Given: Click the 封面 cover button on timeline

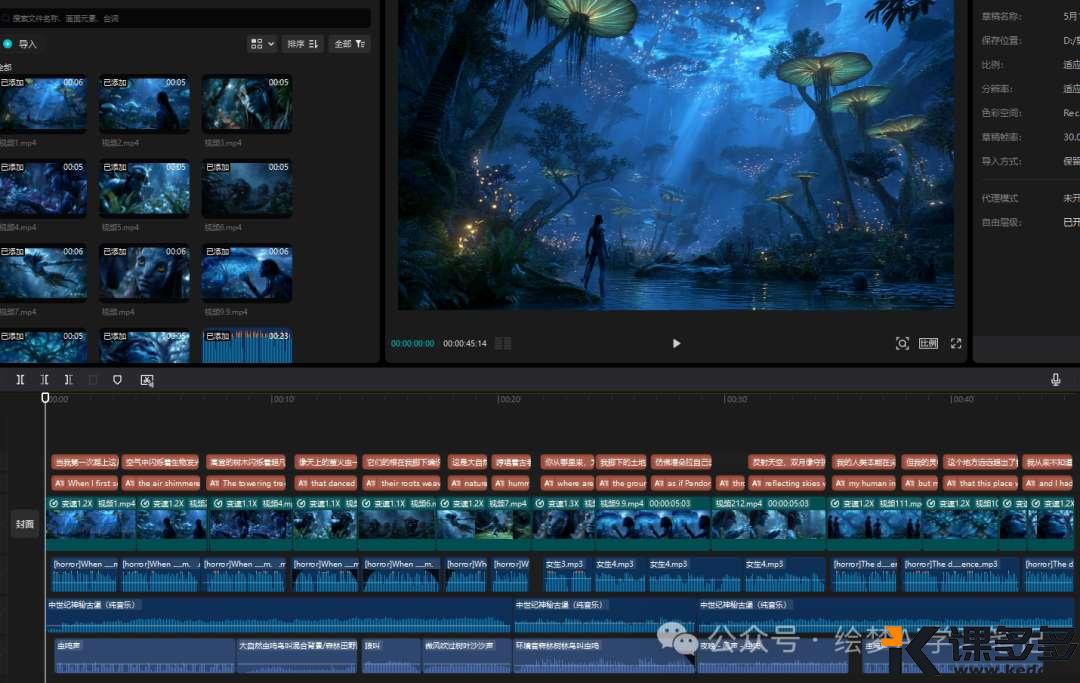Looking at the screenshot, I should [25, 524].
